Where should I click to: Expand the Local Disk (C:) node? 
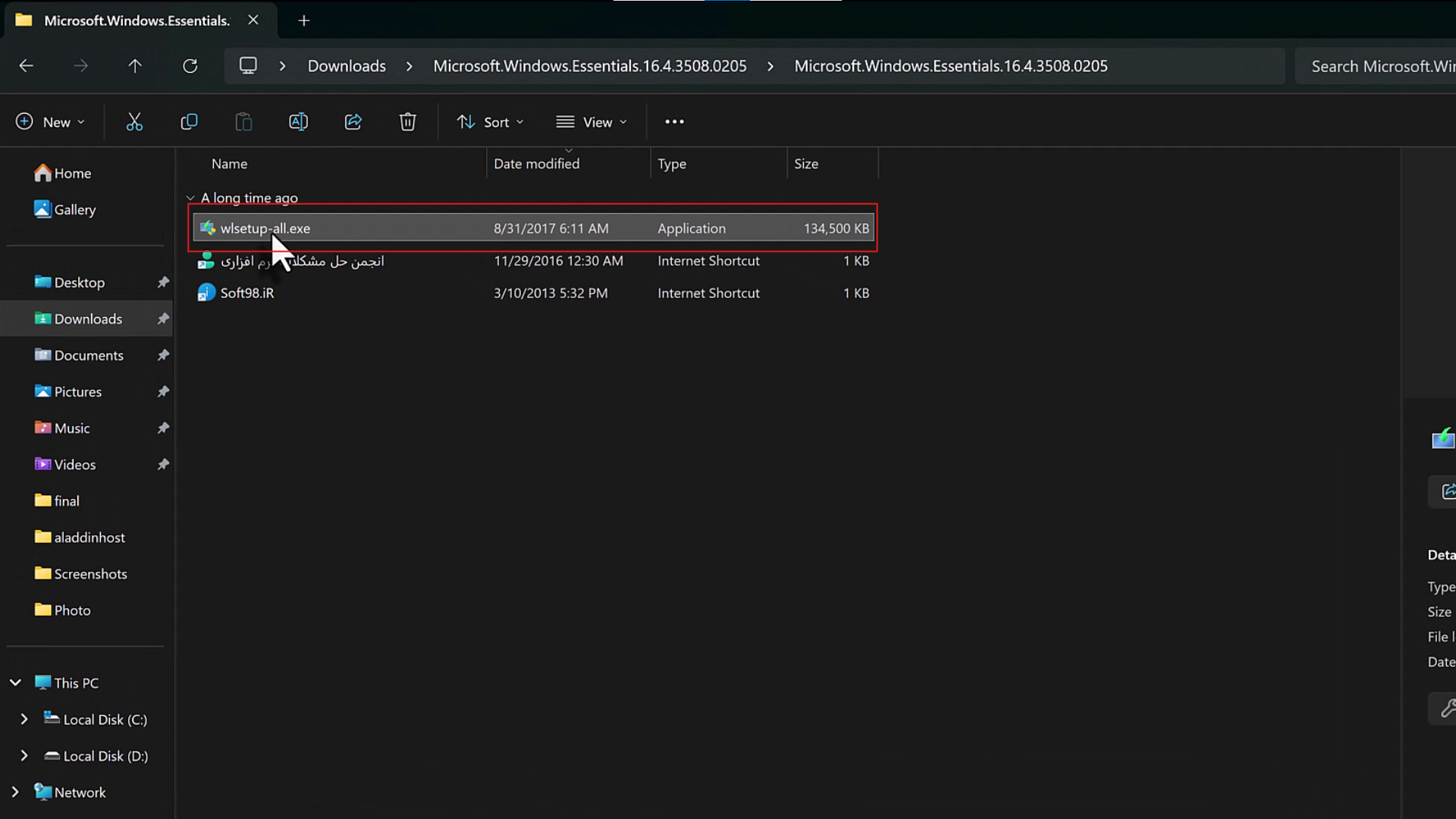[24, 719]
